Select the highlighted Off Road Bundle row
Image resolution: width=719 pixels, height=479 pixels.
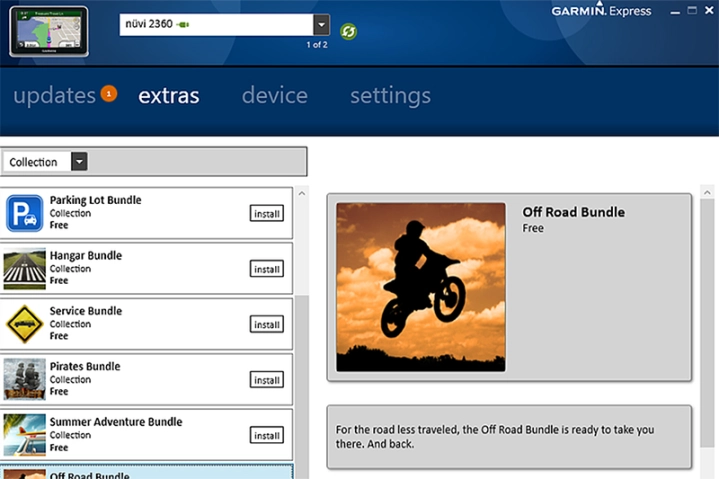tap(147, 472)
